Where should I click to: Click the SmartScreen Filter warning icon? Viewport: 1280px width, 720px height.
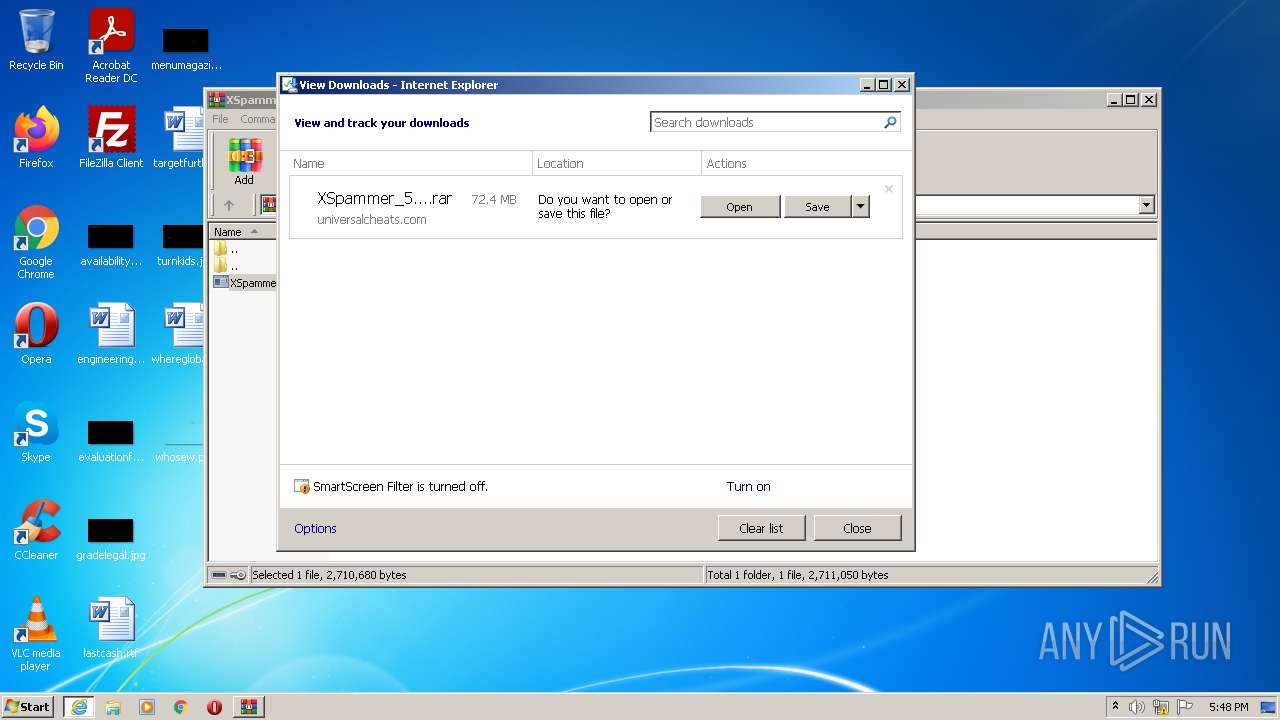click(x=302, y=487)
